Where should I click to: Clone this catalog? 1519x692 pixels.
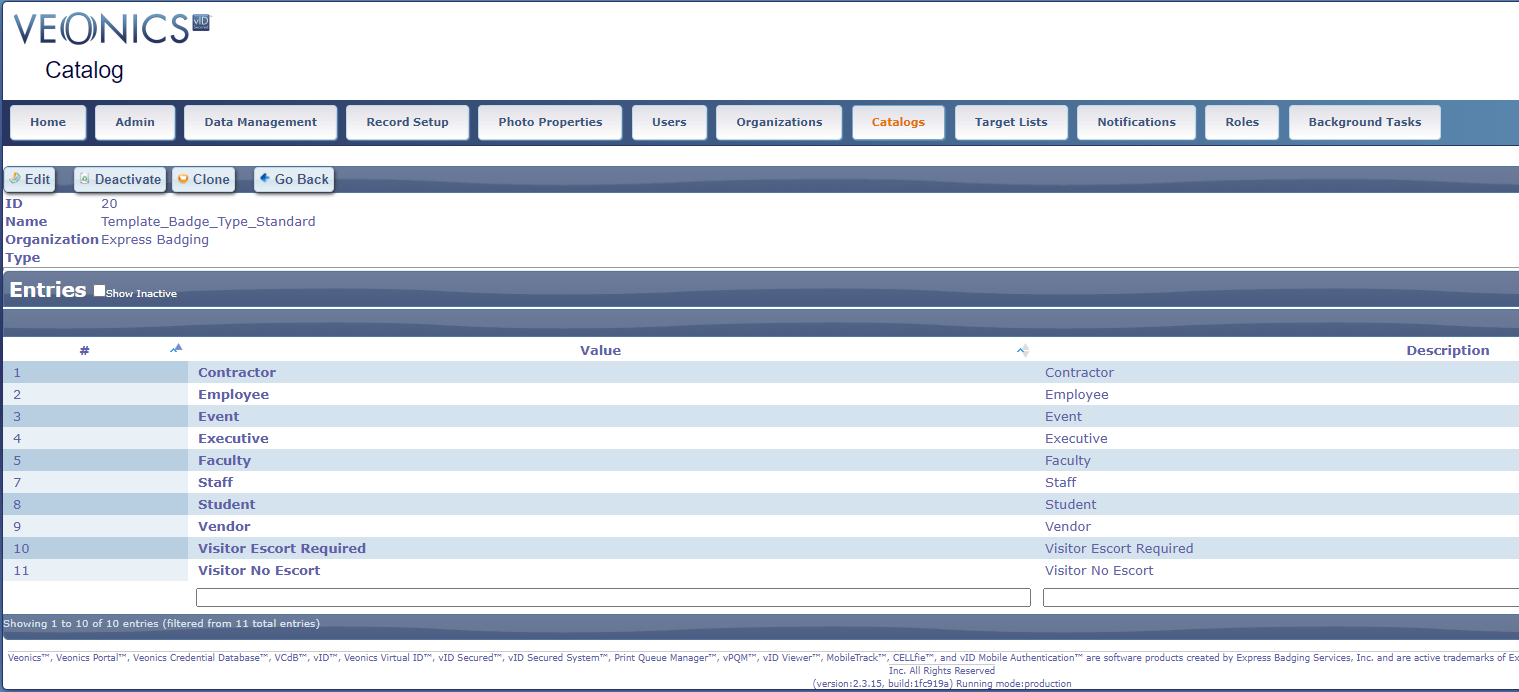tap(203, 179)
